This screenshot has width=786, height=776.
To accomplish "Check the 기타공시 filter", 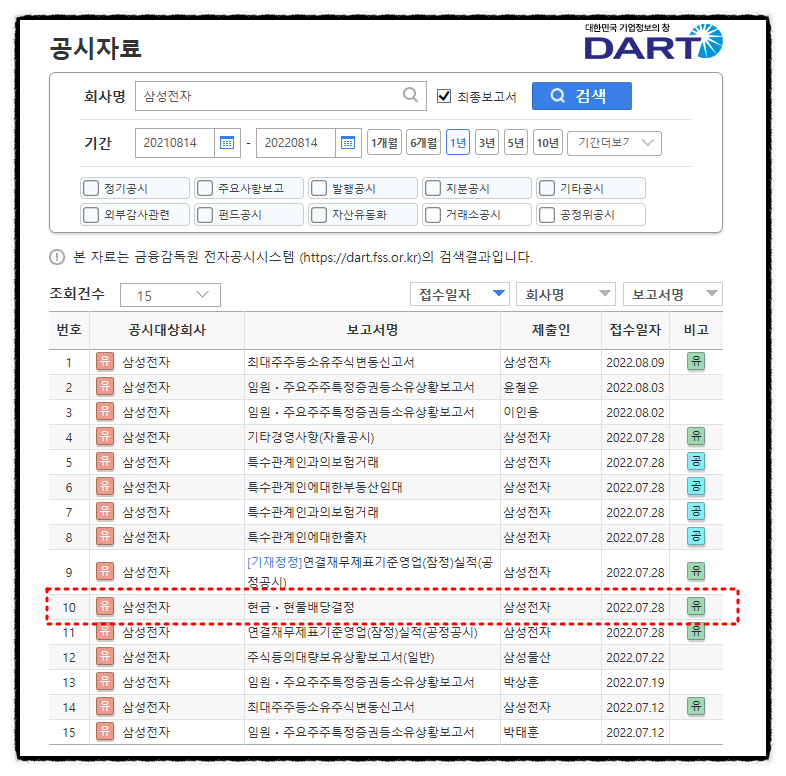I will coord(547,188).
